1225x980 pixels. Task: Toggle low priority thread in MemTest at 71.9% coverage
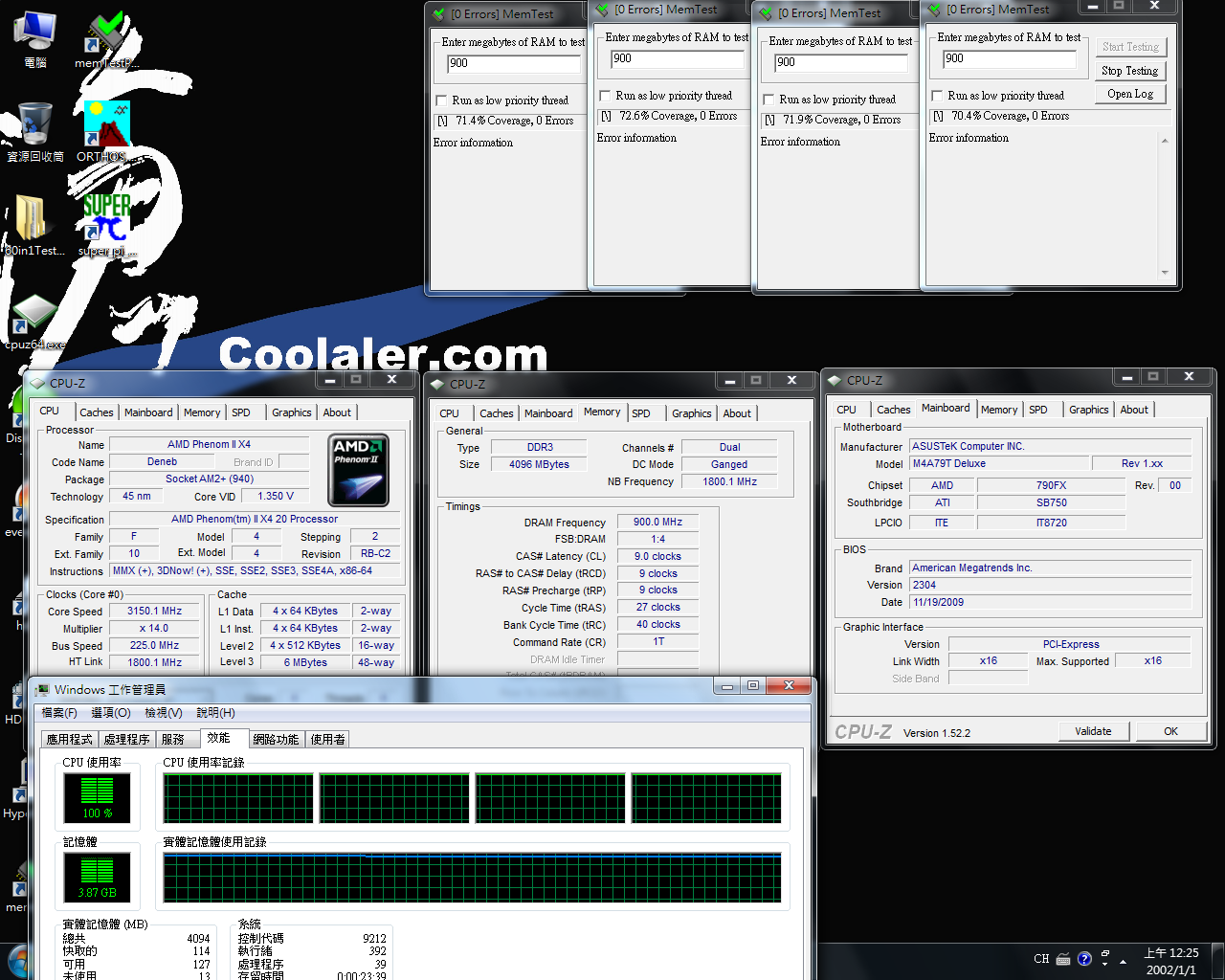pyautogui.click(x=768, y=100)
